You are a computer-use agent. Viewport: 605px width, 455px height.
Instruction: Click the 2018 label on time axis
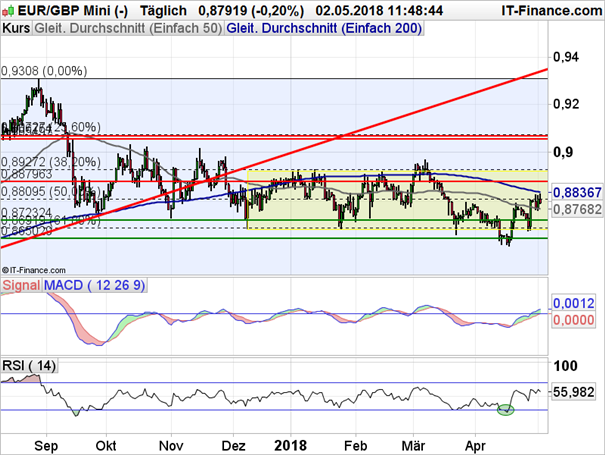click(x=291, y=446)
